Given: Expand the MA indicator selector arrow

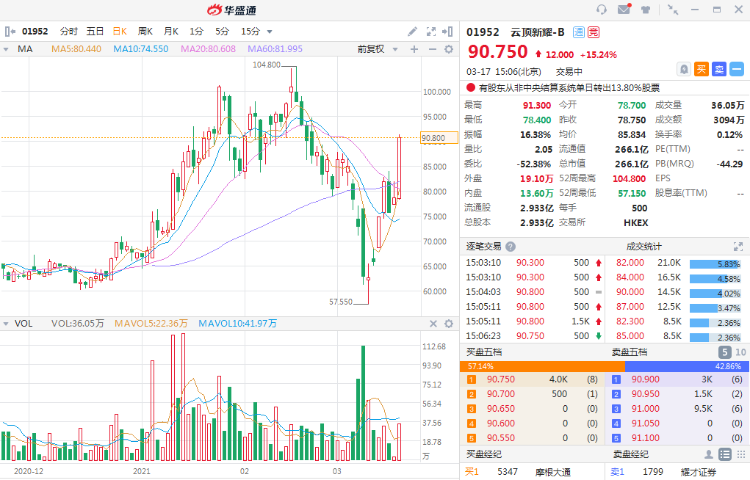Looking at the screenshot, I should coord(7,49).
